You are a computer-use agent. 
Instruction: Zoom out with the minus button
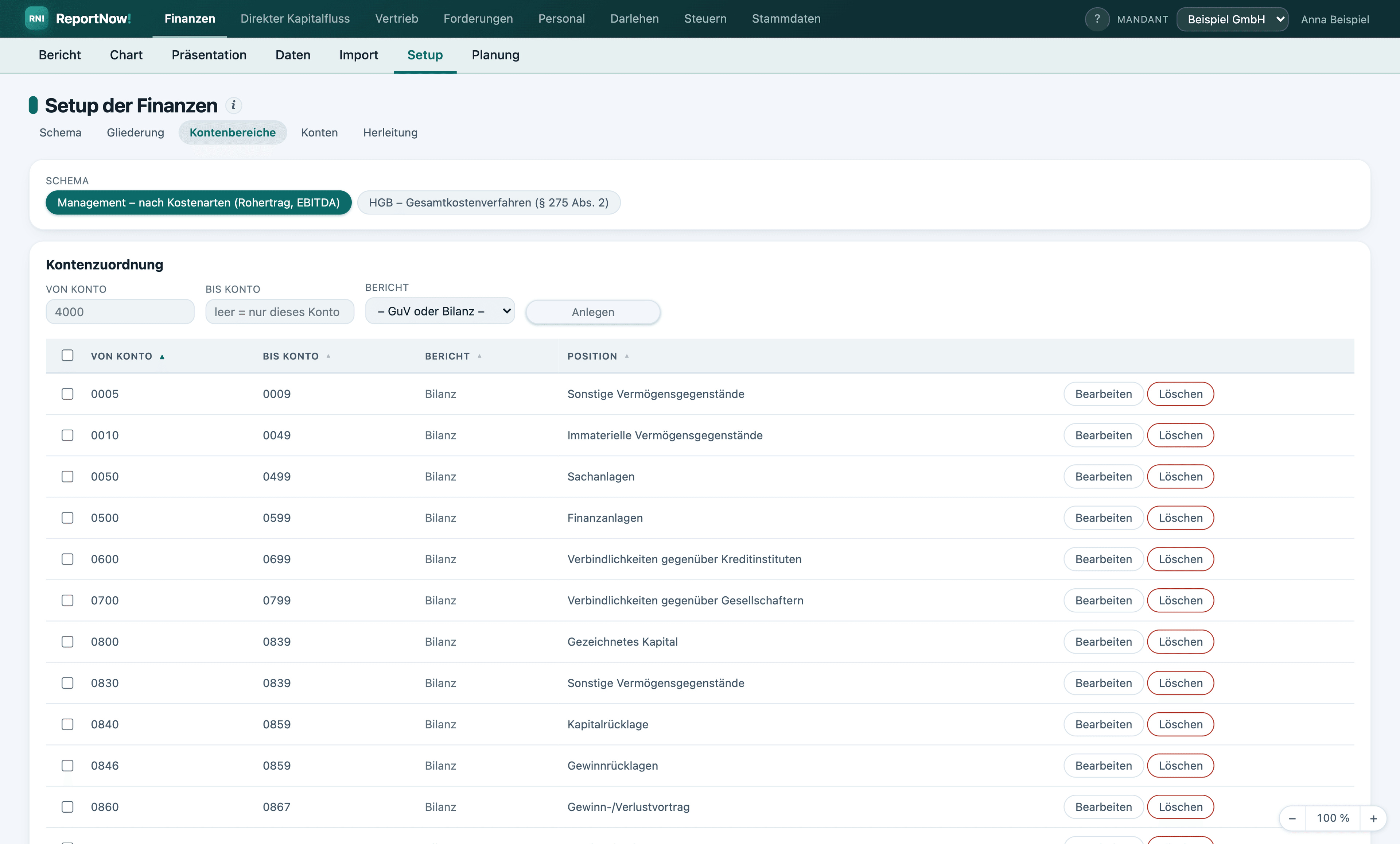(x=1292, y=818)
